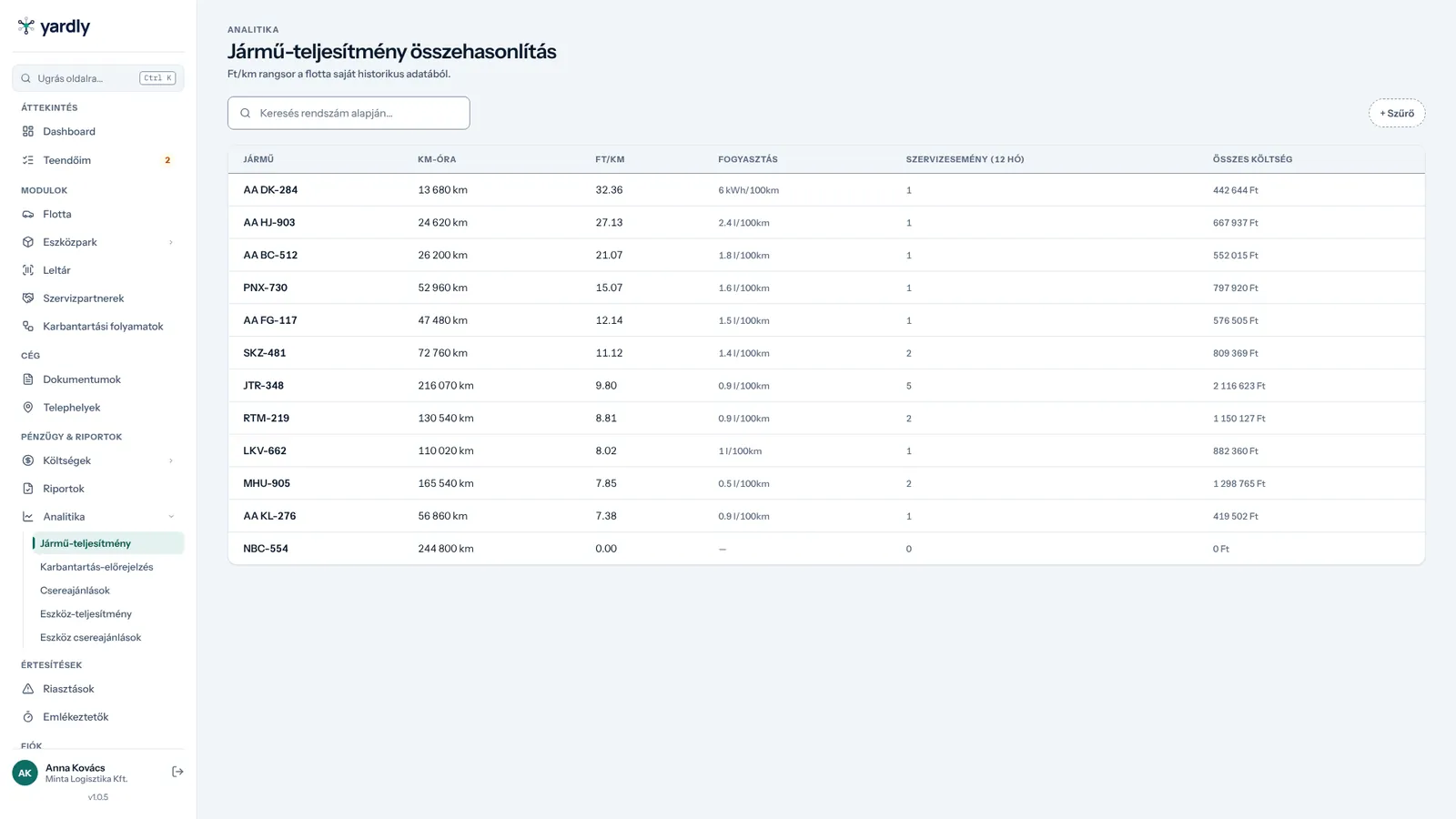Open the Dashboard icon in sidebar
The width and height of the screenshot is (1456, 819).
pyautogui.click(x=28, y=131)
